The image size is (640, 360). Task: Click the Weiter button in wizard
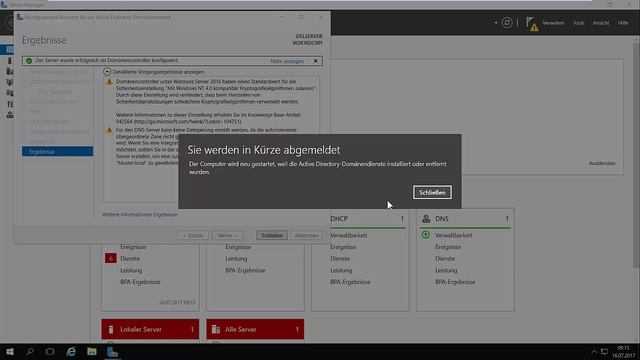tap(227, 236)
